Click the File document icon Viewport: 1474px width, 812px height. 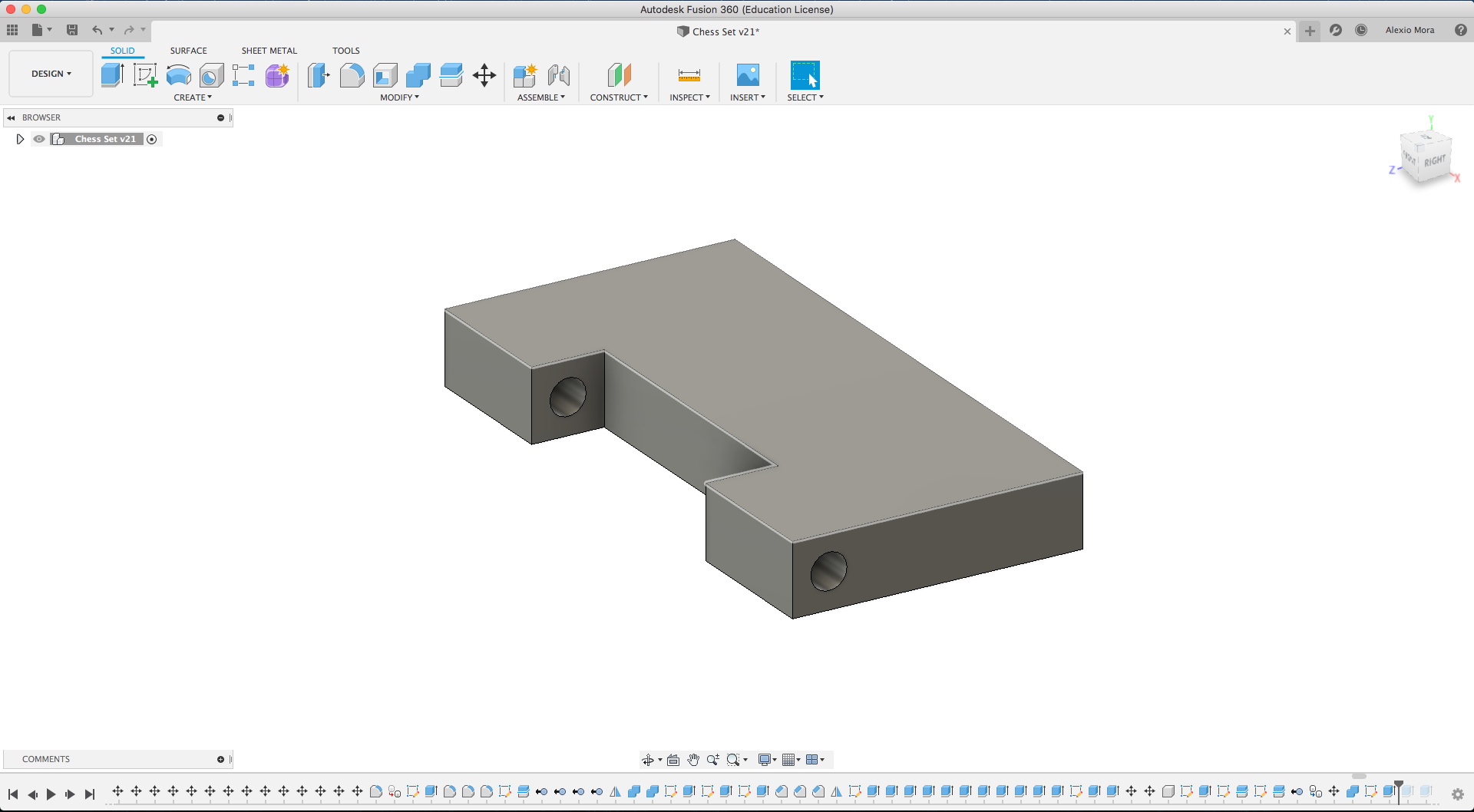pyautogui.click(x=37, y=30)
